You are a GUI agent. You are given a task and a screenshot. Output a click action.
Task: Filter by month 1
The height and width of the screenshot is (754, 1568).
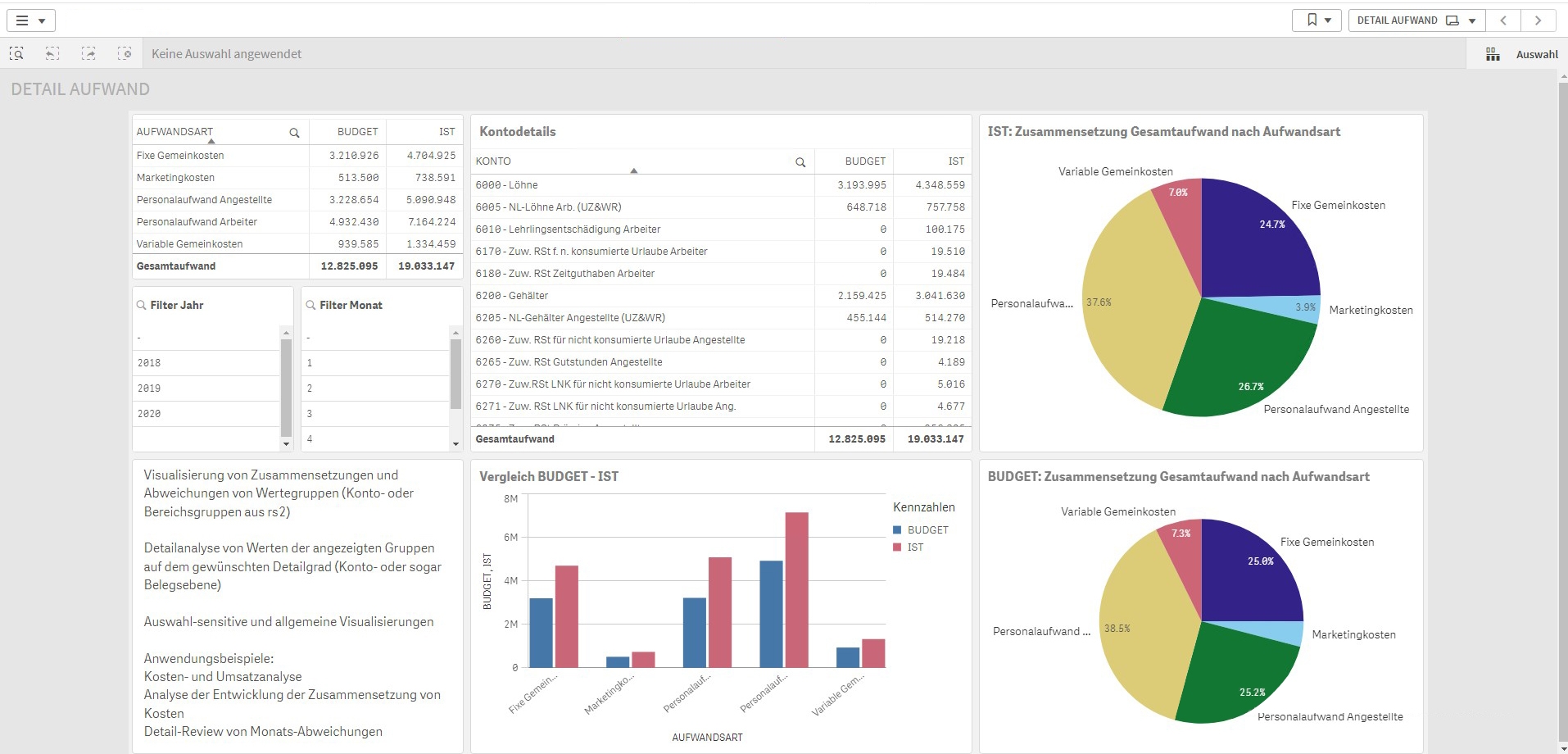[x=376, y=363]
